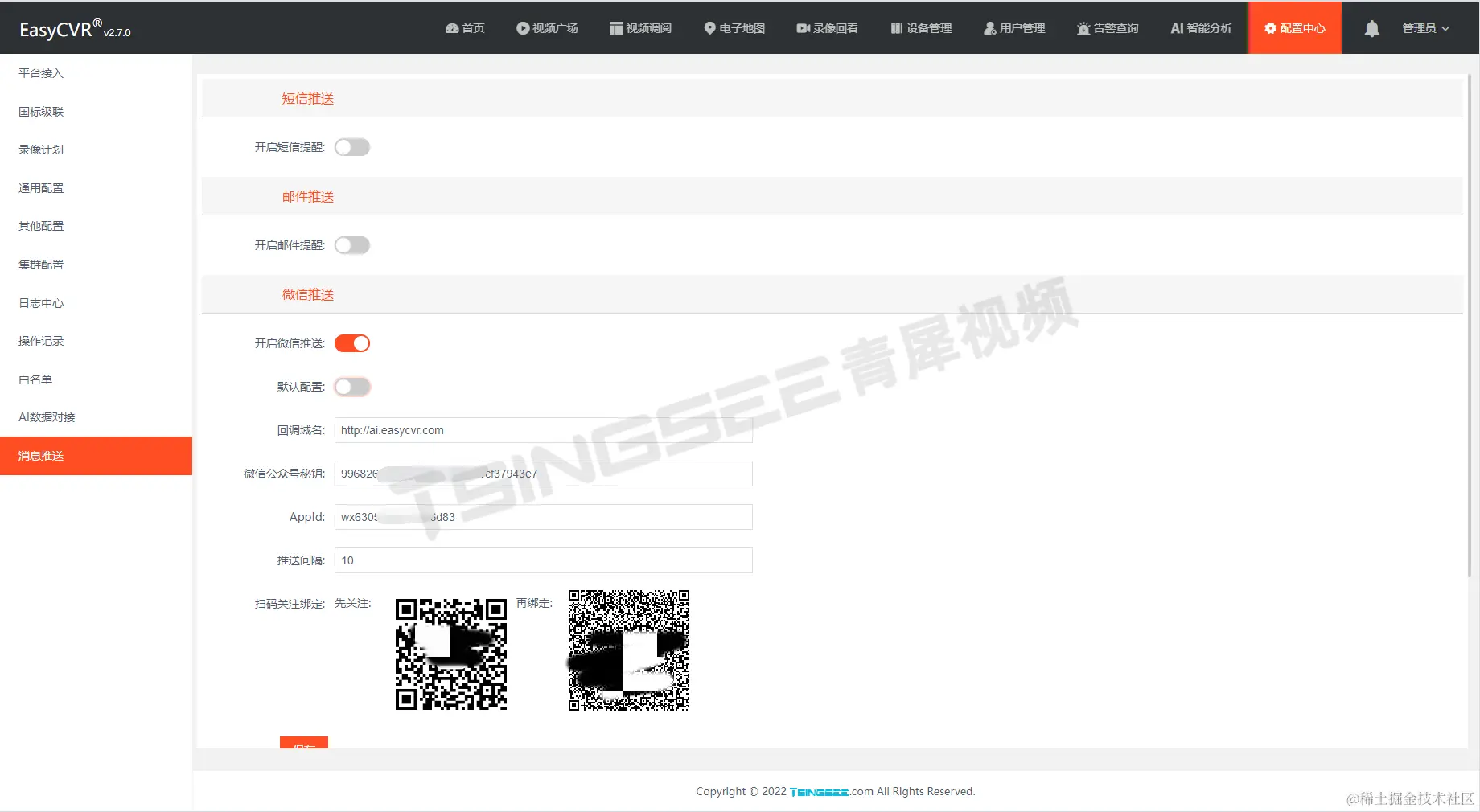The width and height of the screenshot is (1480, 812).
Task: Click the 回调域名 input field
Action: (x=544, y=430)
